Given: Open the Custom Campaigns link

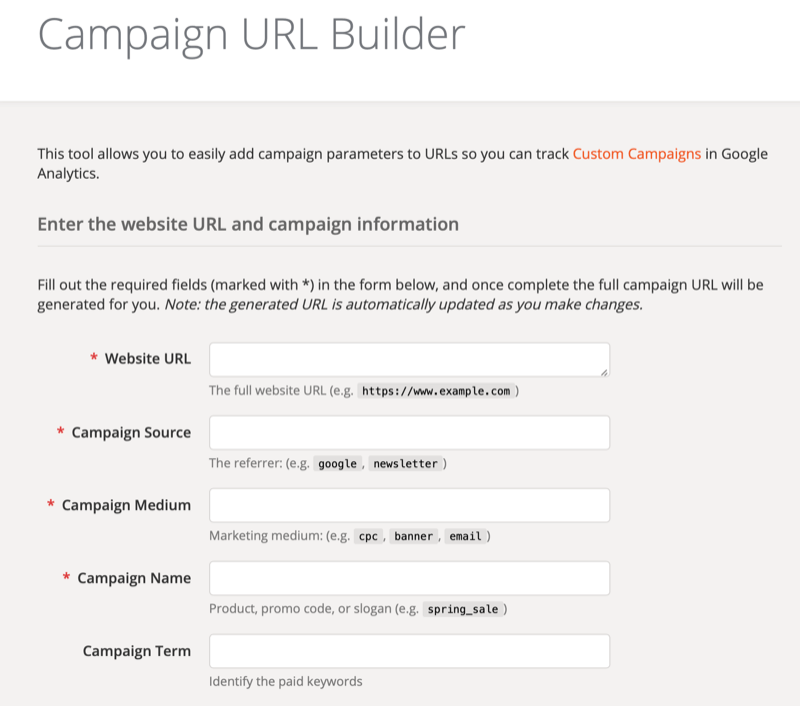Looking at the screenshot, I should coord(637,154).
